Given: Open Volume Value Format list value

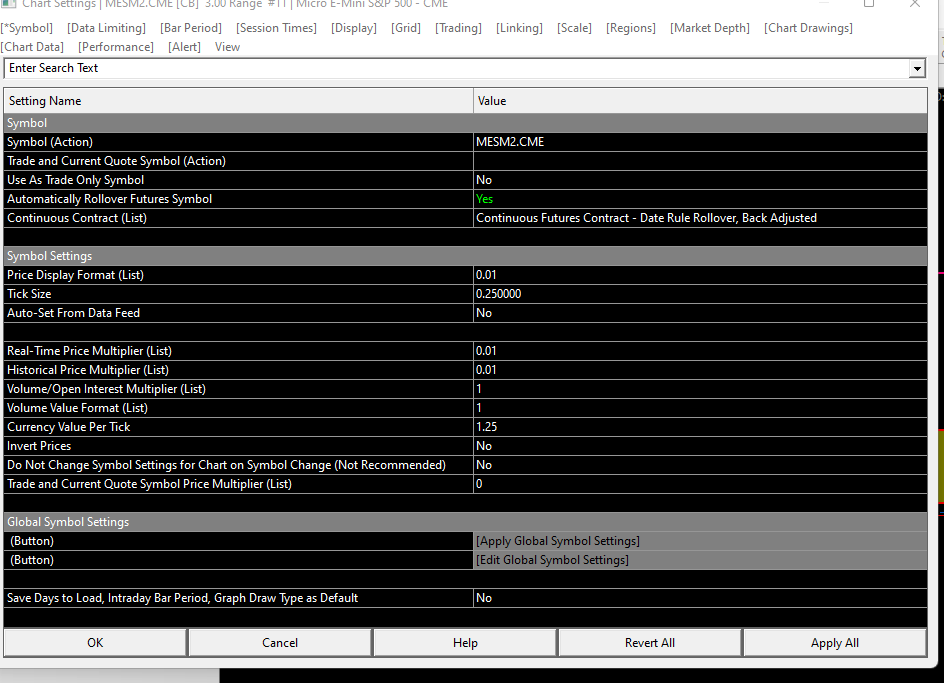Looking at the screenshot, I should pyautogui.click(x=700, y=408).
